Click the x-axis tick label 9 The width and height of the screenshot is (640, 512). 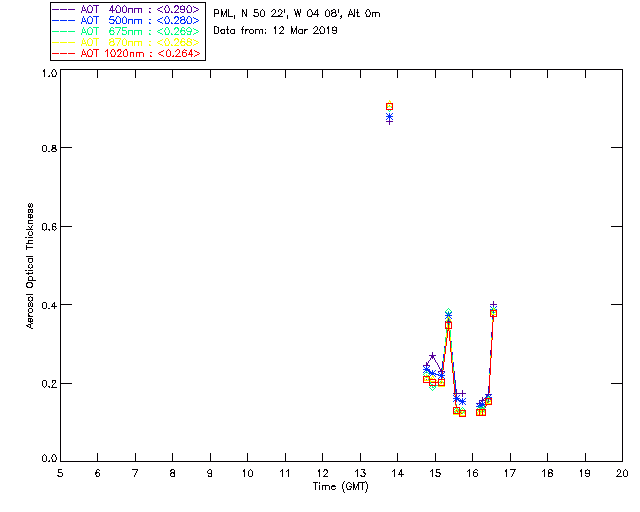(210, 473)
